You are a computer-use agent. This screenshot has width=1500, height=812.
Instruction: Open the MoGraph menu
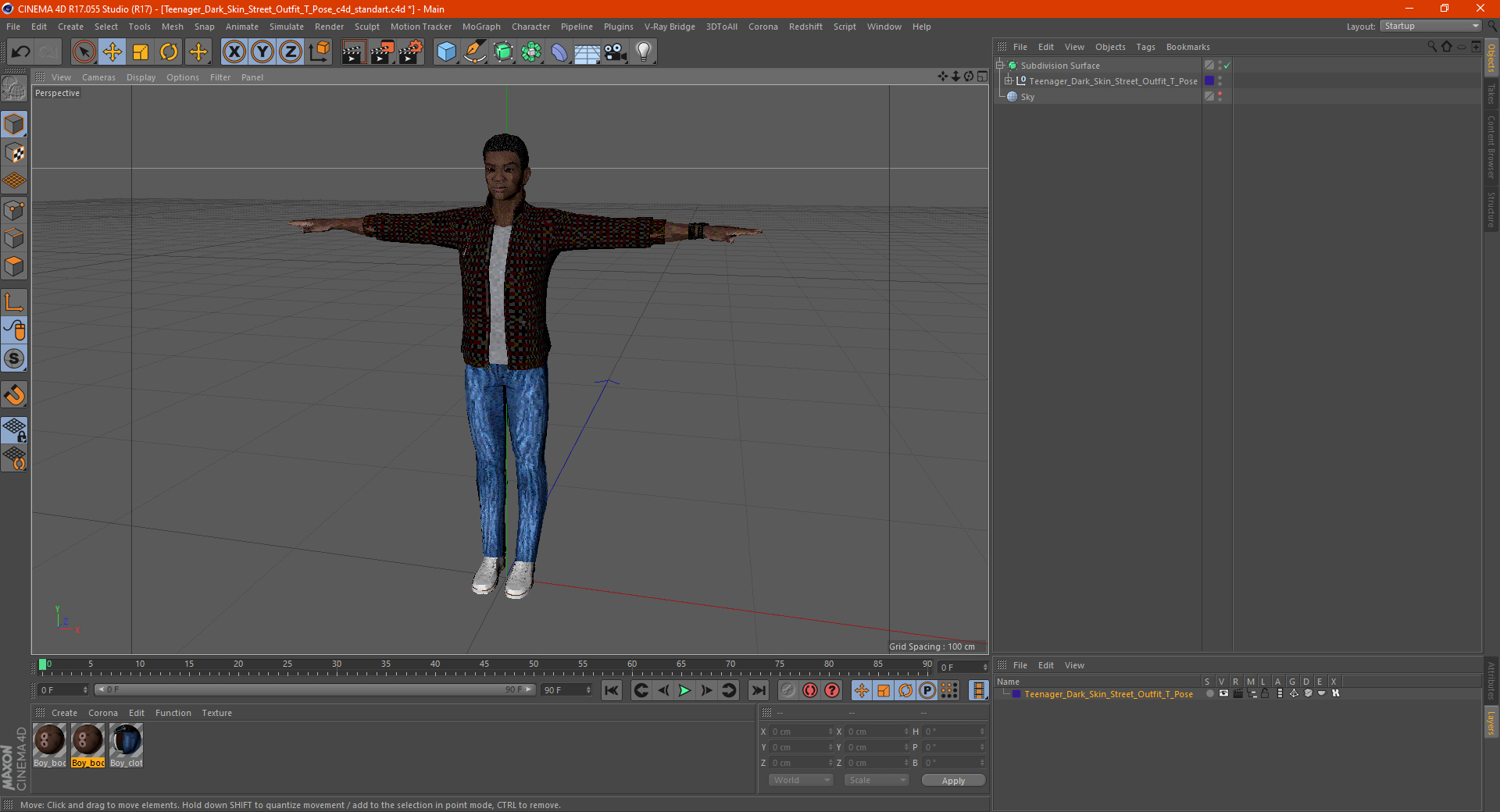(x=481, y=27)
